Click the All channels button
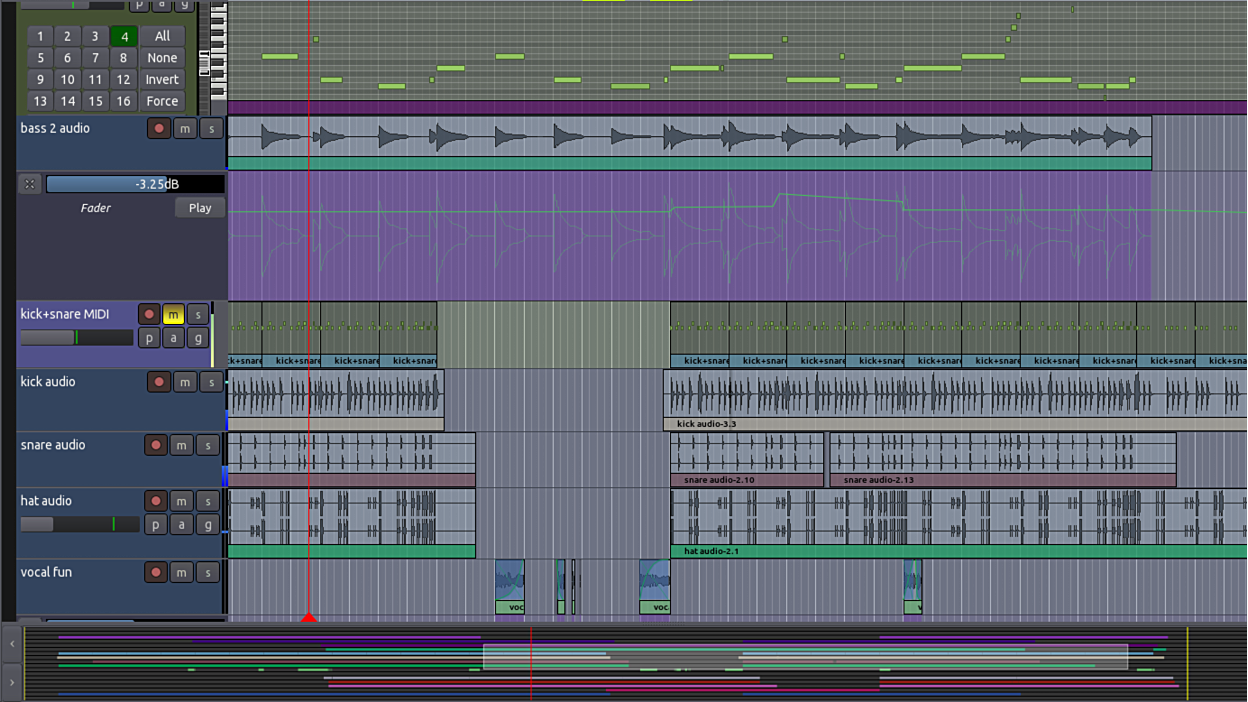This screenshot has height=702, width=1248. coord(162,36)
